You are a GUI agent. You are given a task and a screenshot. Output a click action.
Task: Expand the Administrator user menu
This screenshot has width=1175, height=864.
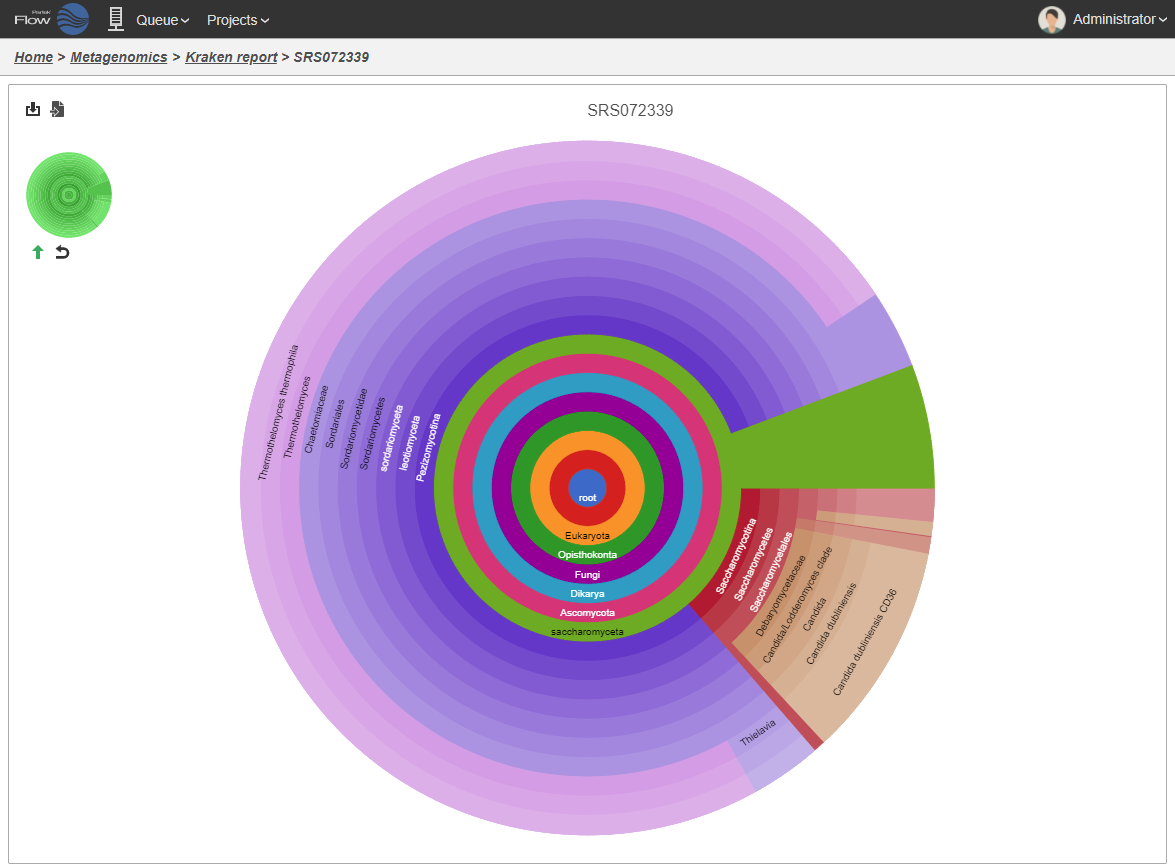[1120, 19]
